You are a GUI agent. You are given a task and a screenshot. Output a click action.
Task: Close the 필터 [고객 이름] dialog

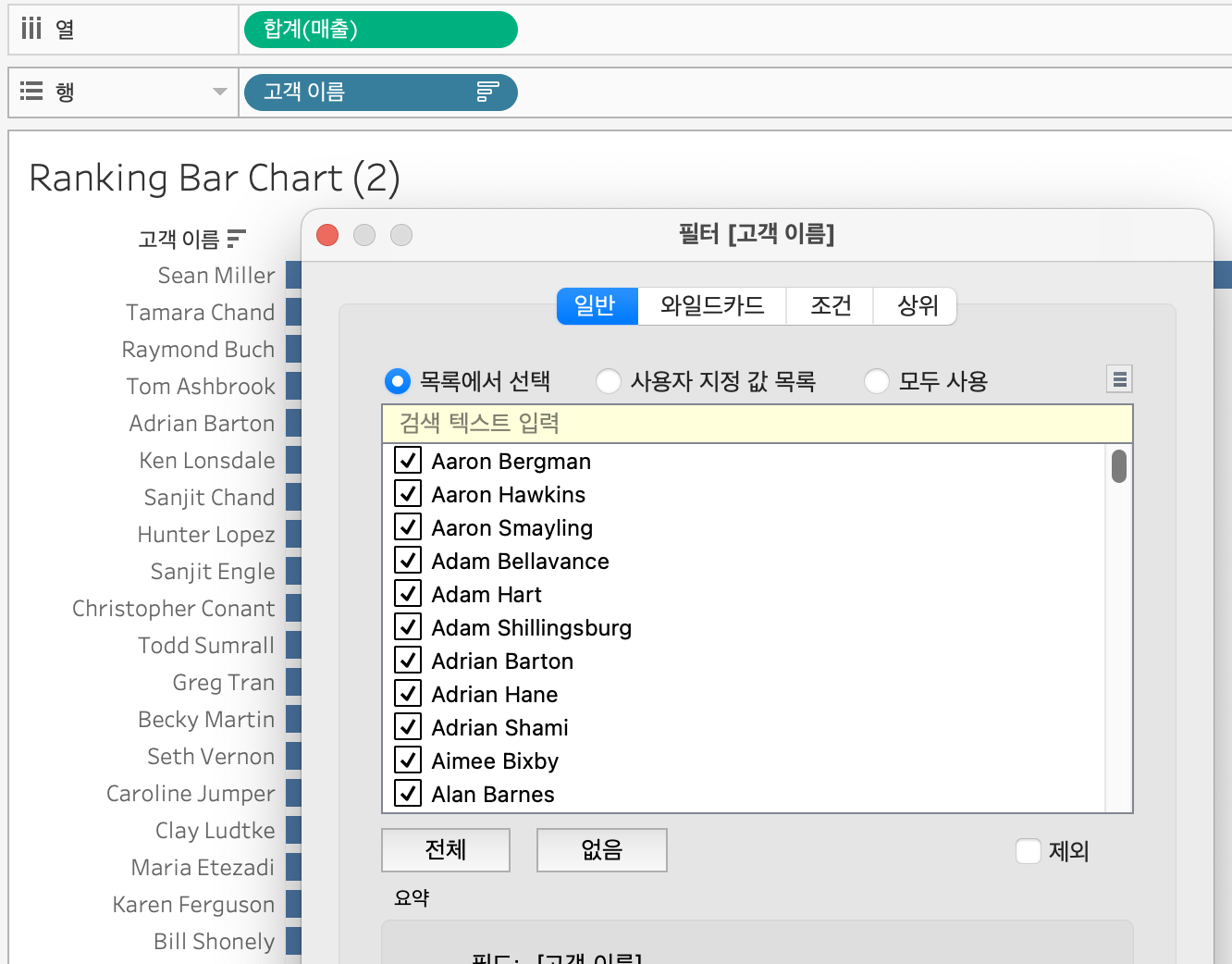pos(327,235)
